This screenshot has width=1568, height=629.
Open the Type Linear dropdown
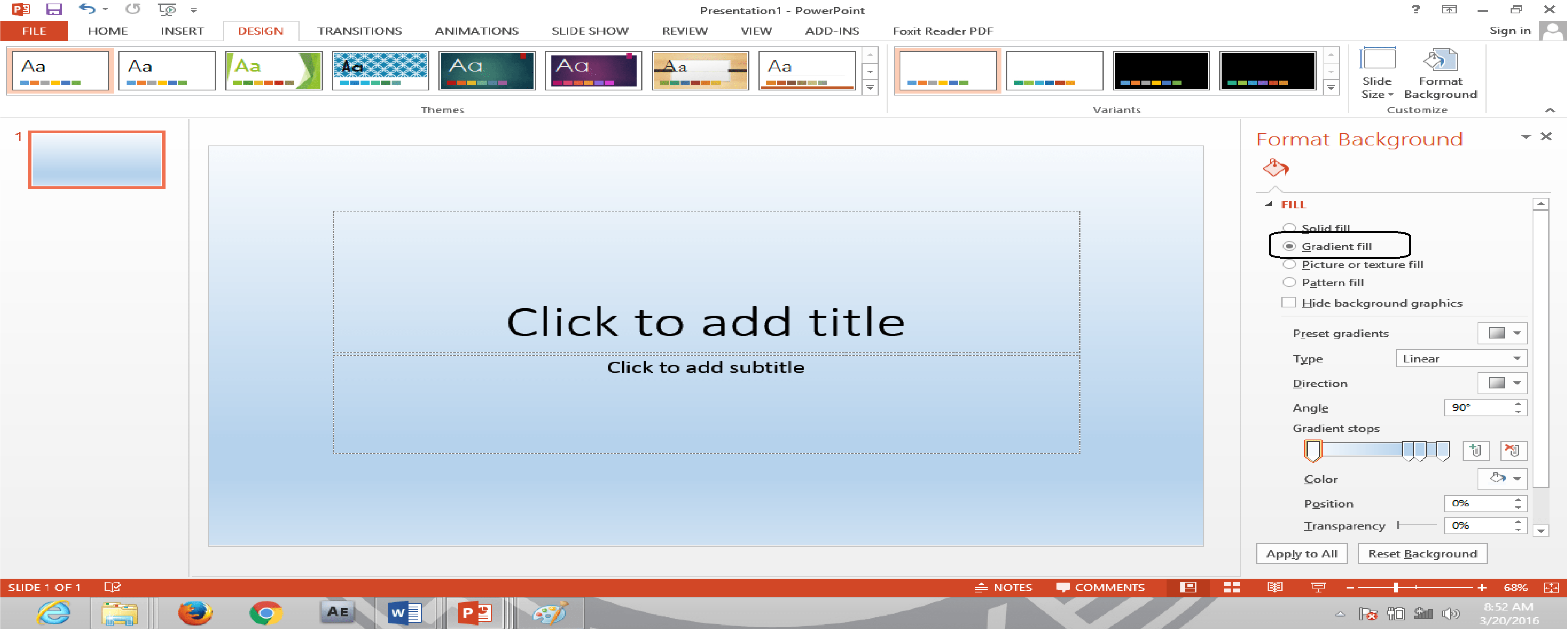1460,358
